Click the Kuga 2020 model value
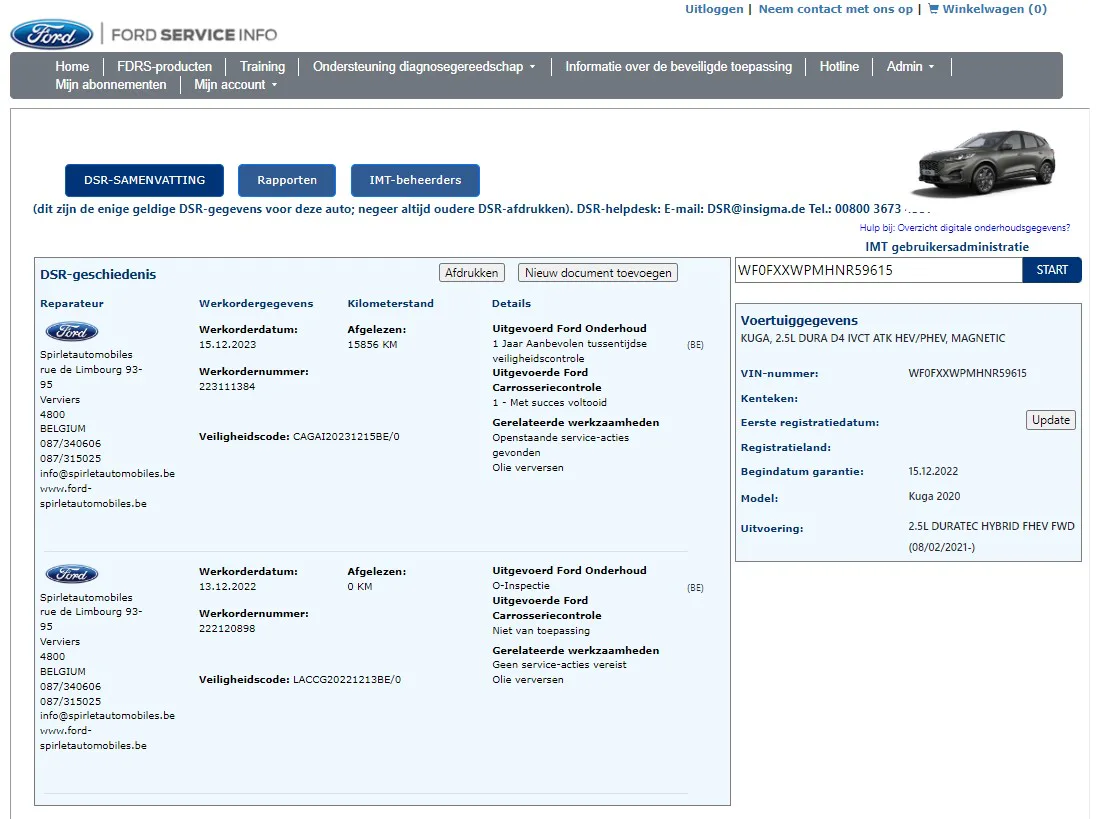Viewport: 1096px width, 819px height. (x=935, y=496)
